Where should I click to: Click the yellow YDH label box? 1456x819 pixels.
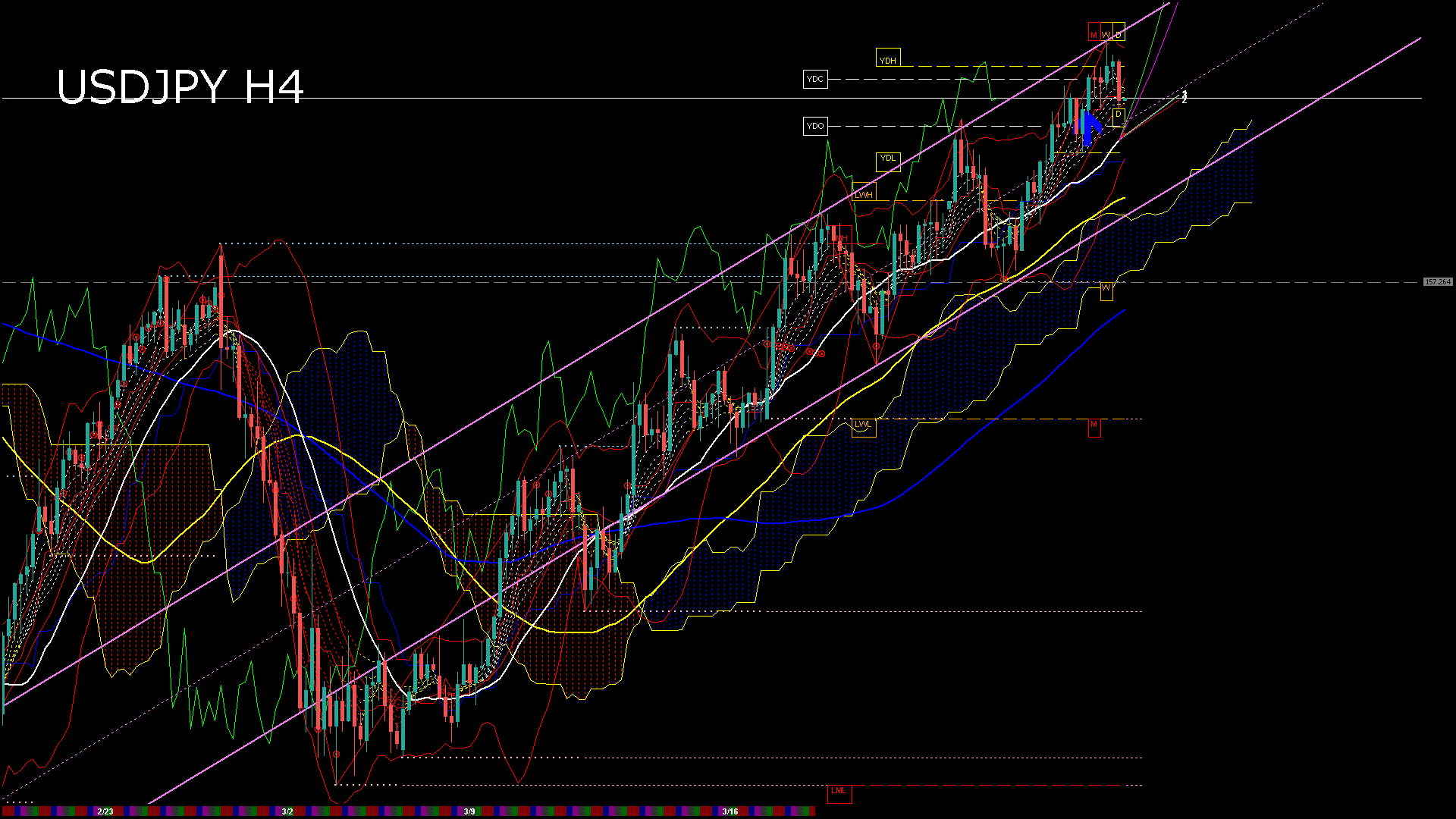coord(888,60)
